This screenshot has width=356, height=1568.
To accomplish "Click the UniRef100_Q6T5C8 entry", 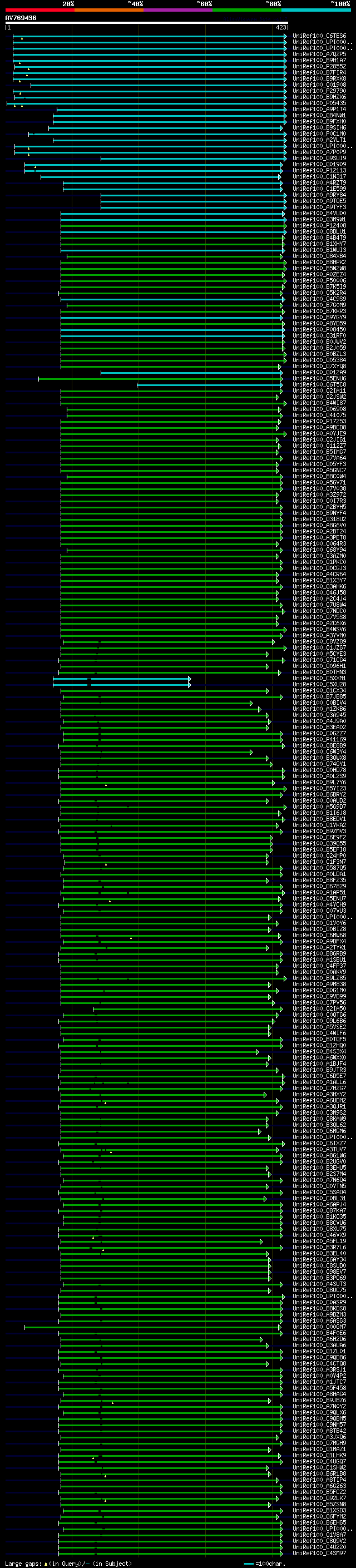I will click(x=319, y=385).
